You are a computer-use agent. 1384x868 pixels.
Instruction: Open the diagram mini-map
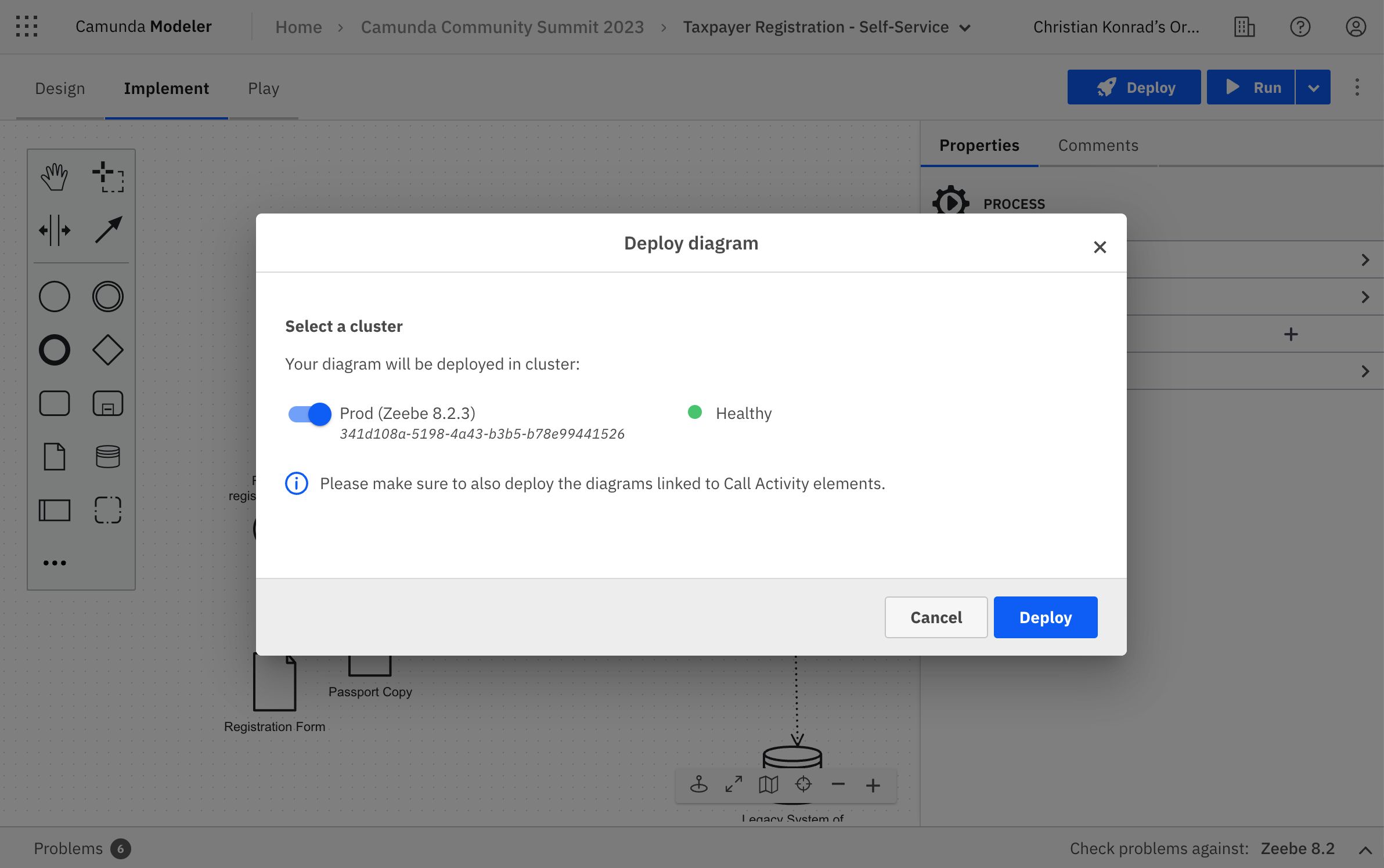[767, 785]
